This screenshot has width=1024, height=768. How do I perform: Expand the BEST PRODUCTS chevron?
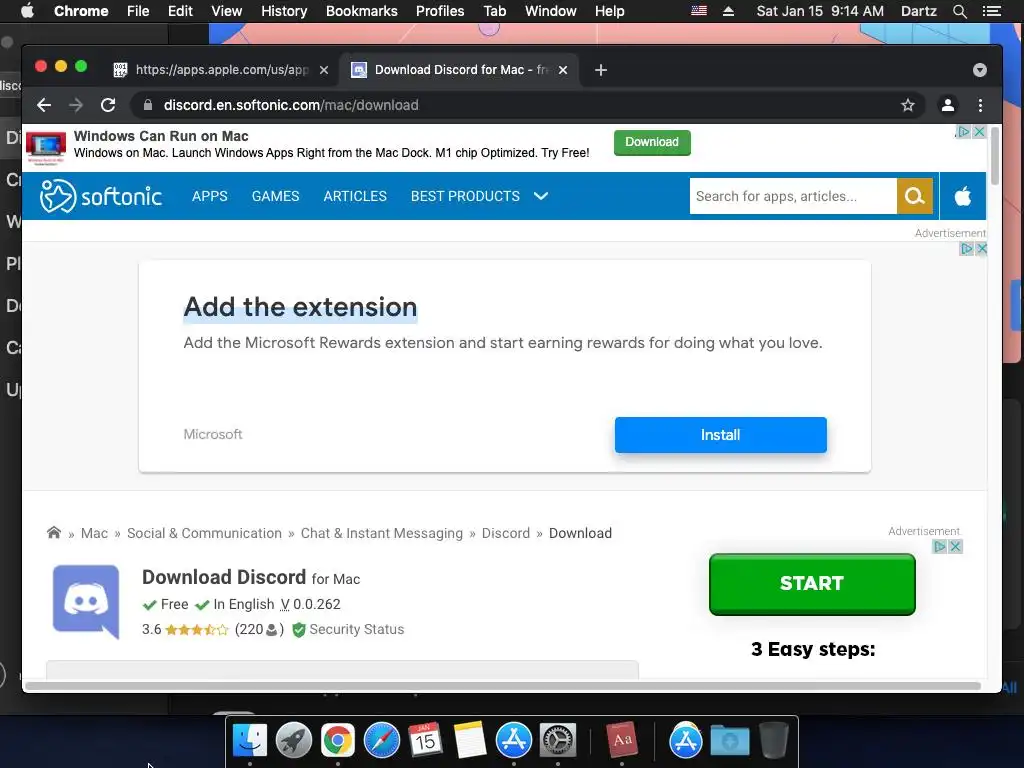(541, 196)
